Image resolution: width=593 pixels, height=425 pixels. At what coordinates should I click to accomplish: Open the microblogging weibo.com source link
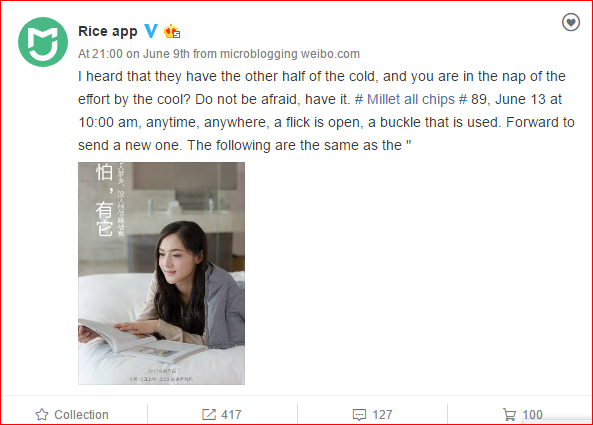pos(290,54)
